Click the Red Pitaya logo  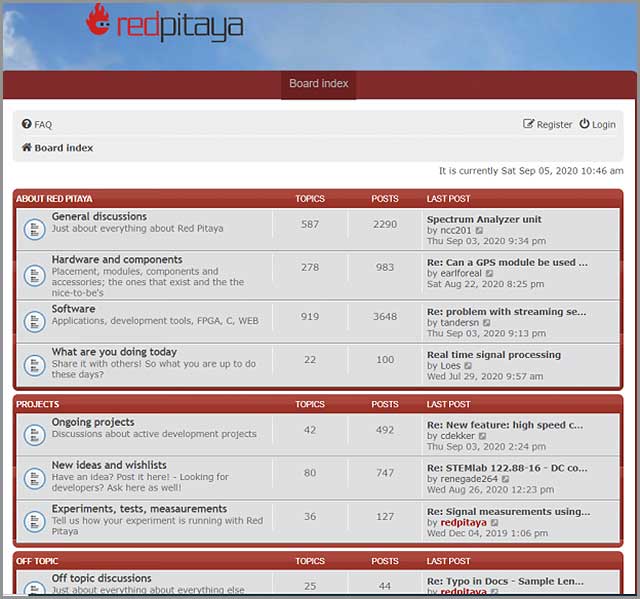click(x=164, y=23)
